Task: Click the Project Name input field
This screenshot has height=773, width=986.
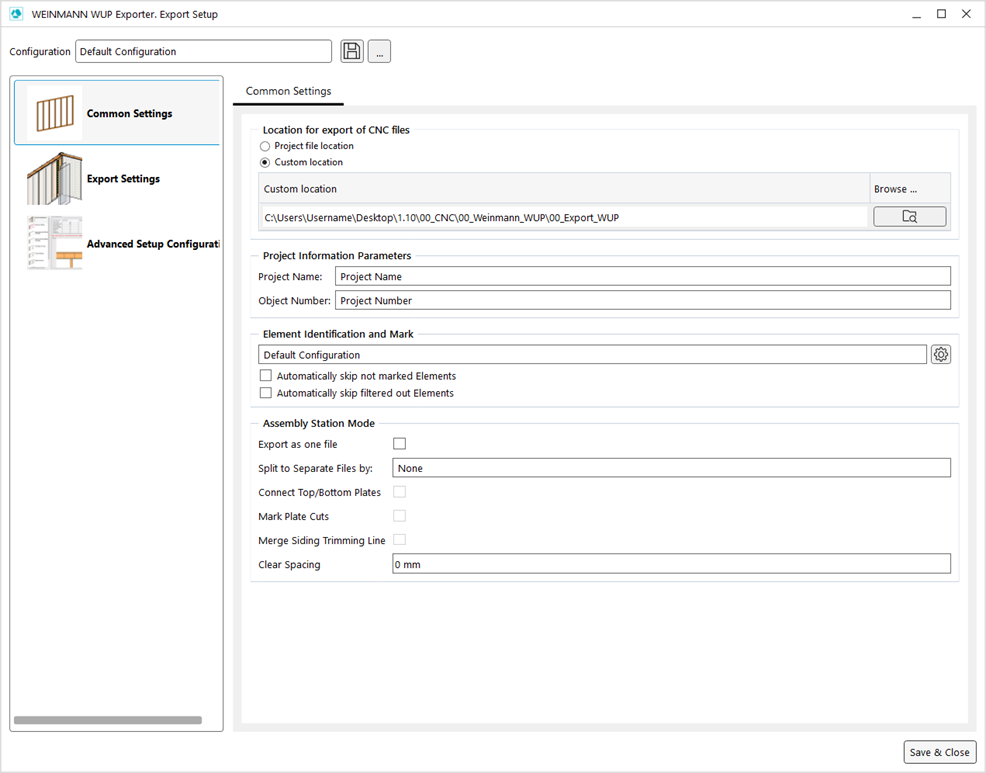Action: pos(642,277)
